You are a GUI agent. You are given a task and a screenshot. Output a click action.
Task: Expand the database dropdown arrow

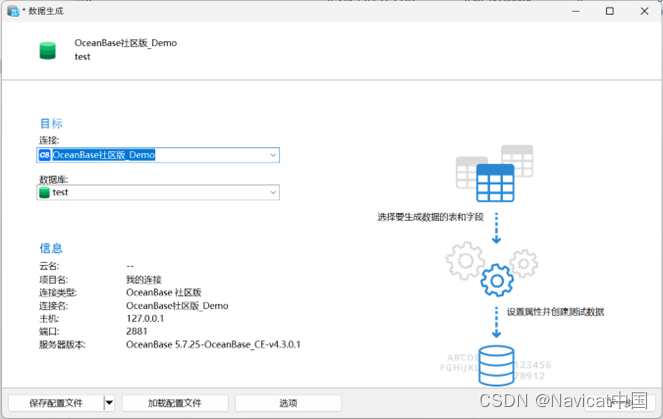(x=273, y=193)
